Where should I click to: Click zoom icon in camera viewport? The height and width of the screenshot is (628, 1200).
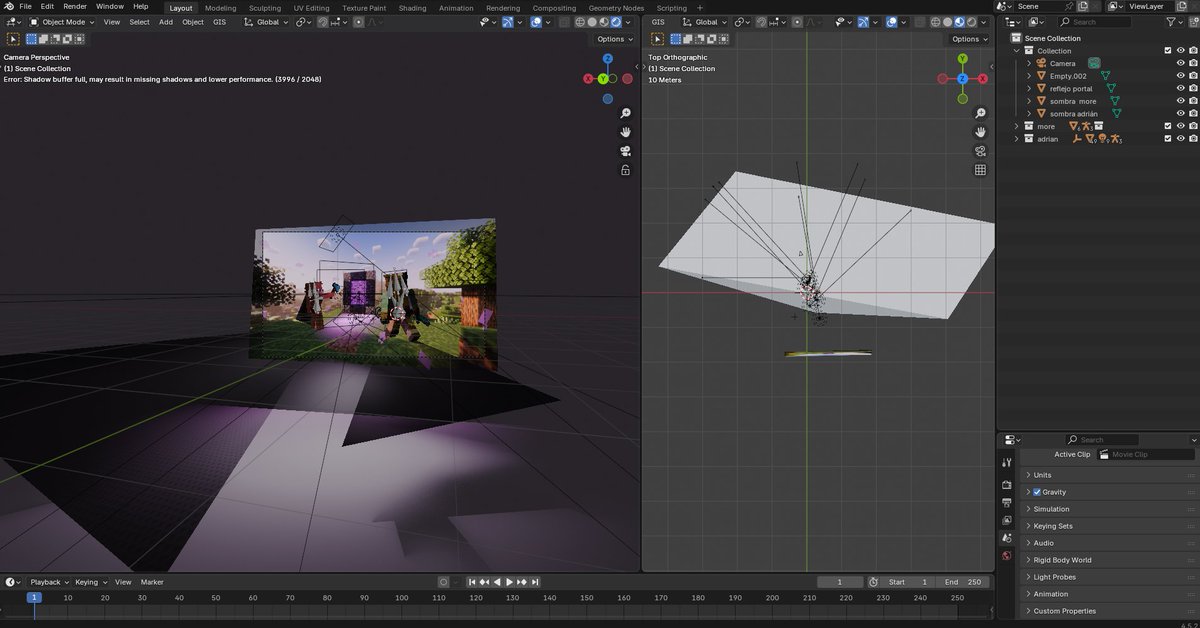(x=626, y=113)
